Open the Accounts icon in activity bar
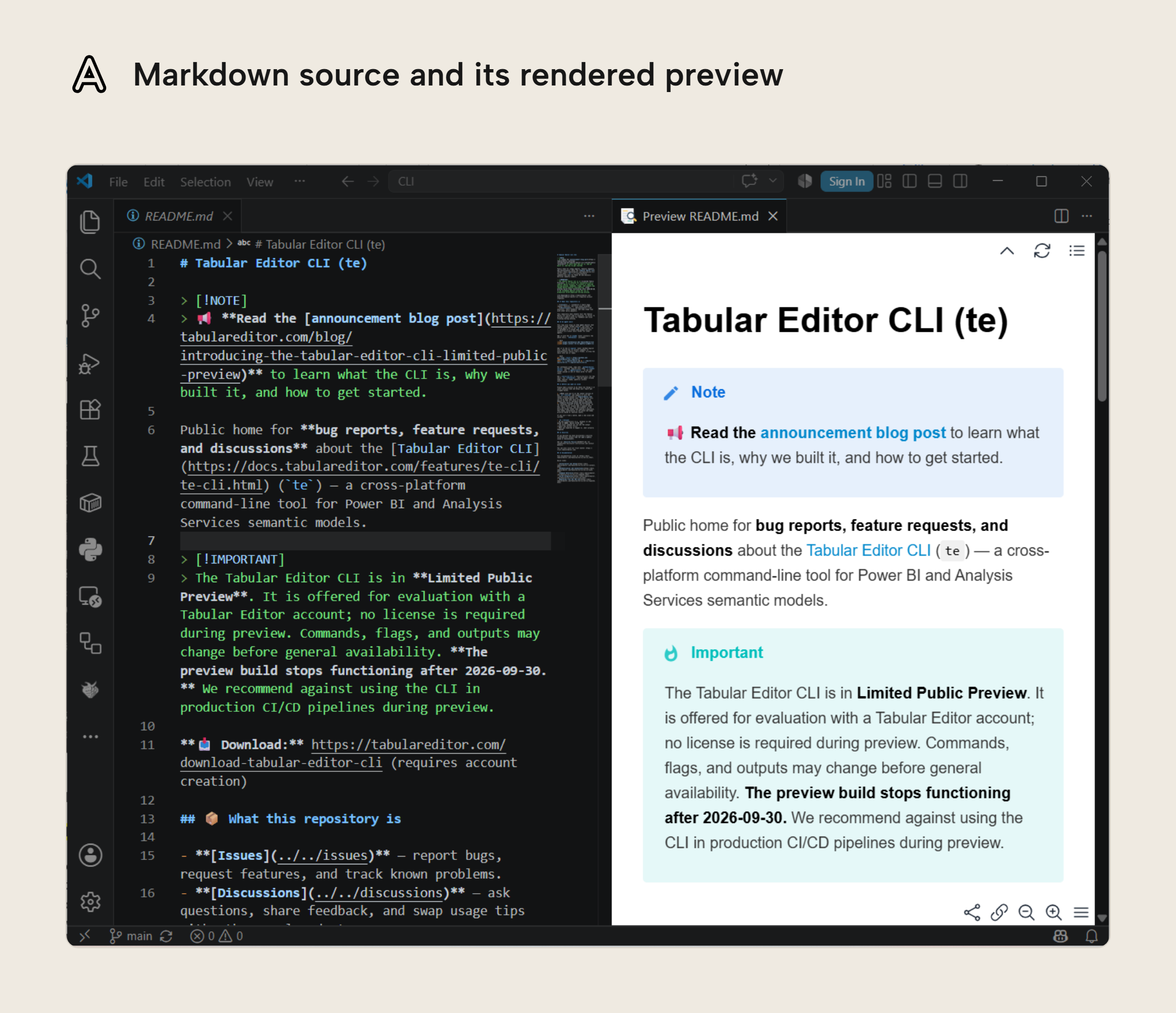The image size is (1176, 1013). [x=90, y=855]
